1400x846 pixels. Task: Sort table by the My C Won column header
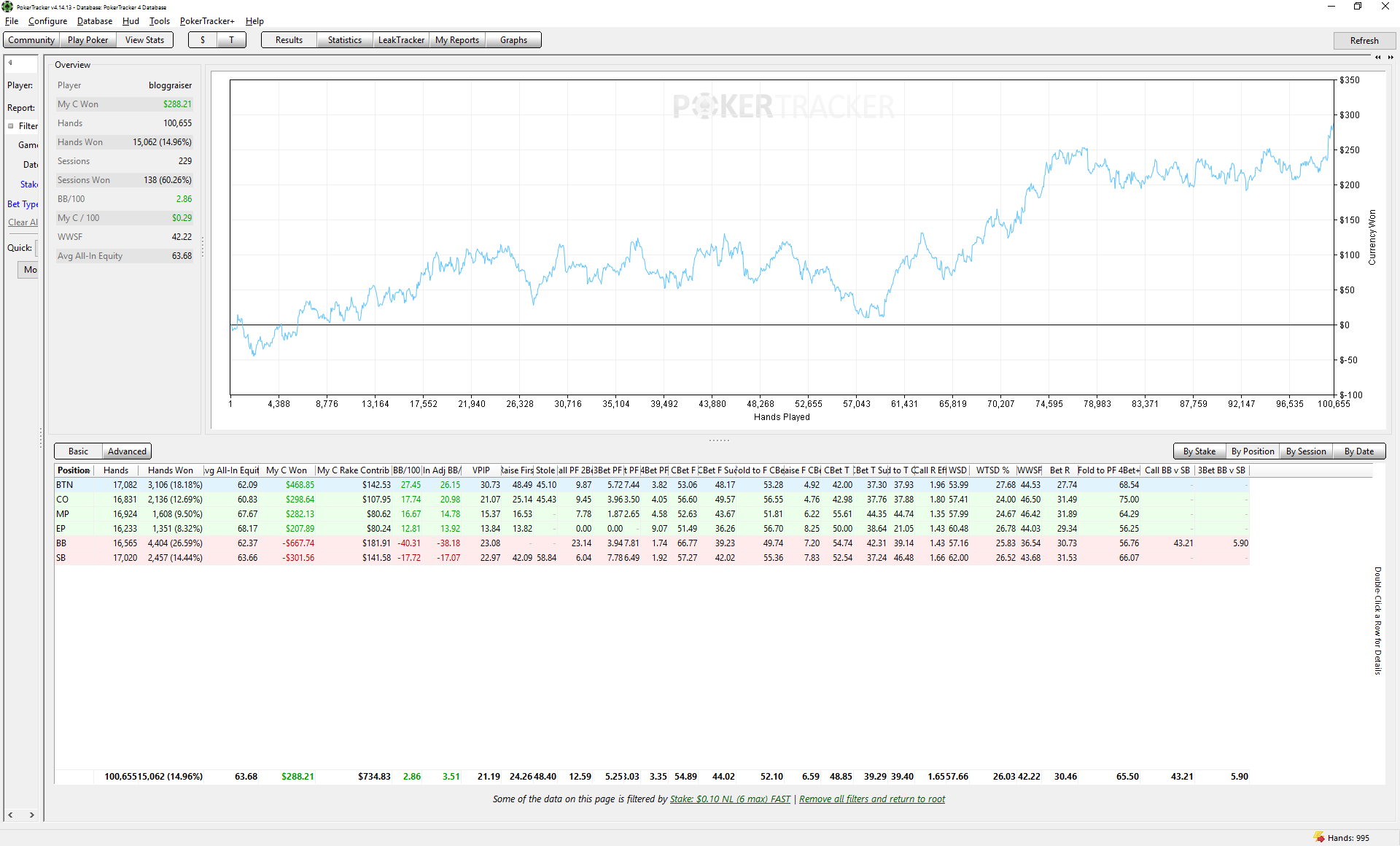(x=287, y=470)
